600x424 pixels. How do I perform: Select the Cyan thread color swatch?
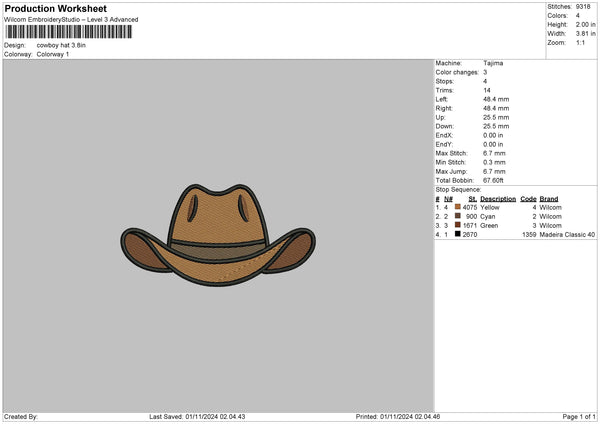(x=458, y=216)
